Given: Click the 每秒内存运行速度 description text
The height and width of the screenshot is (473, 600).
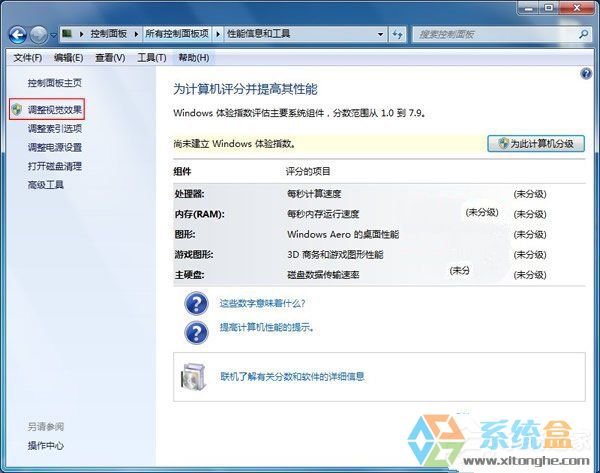Looking at the screenshot, I should click(x=323, y=214).
